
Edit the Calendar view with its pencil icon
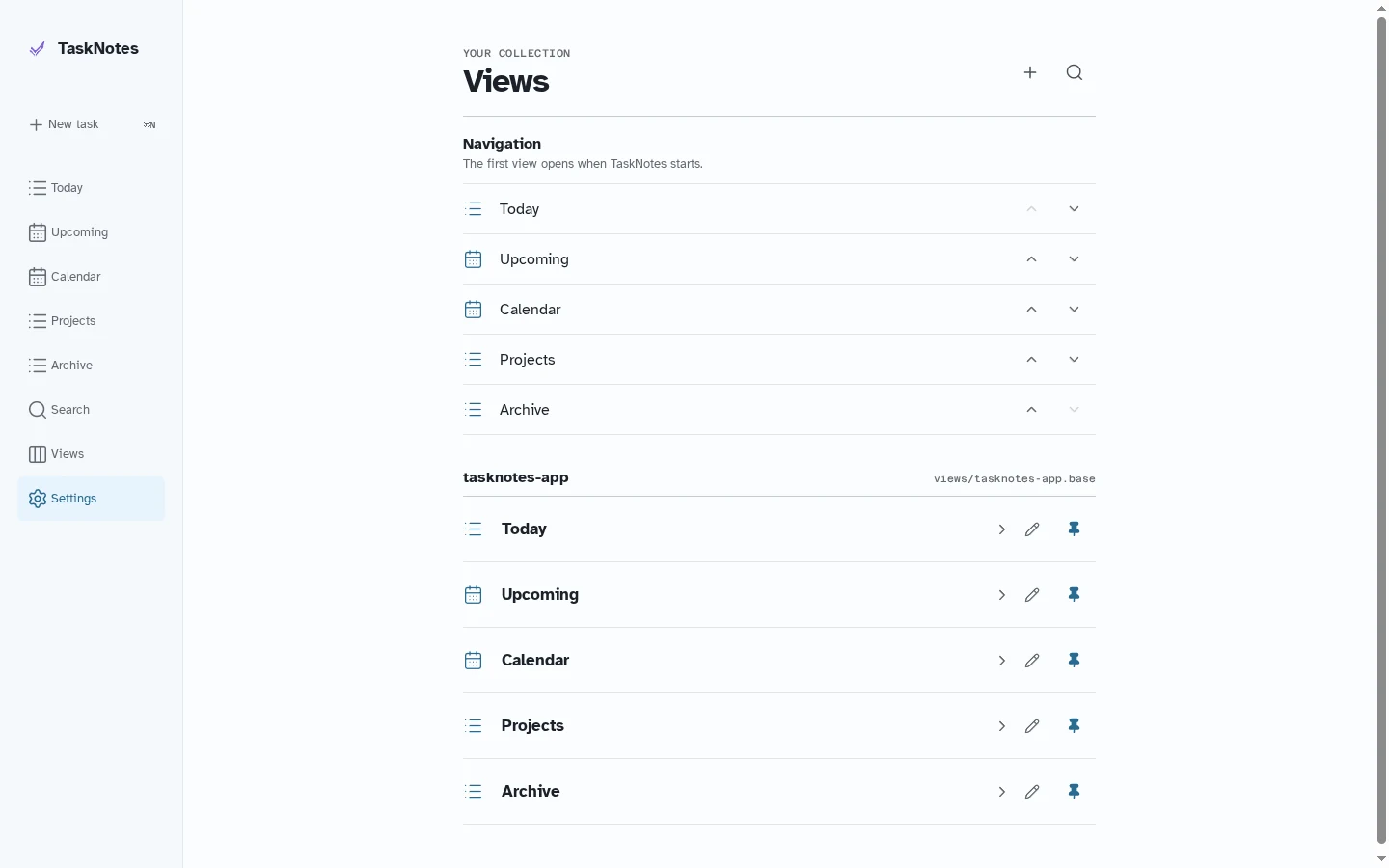[1032, 661]
